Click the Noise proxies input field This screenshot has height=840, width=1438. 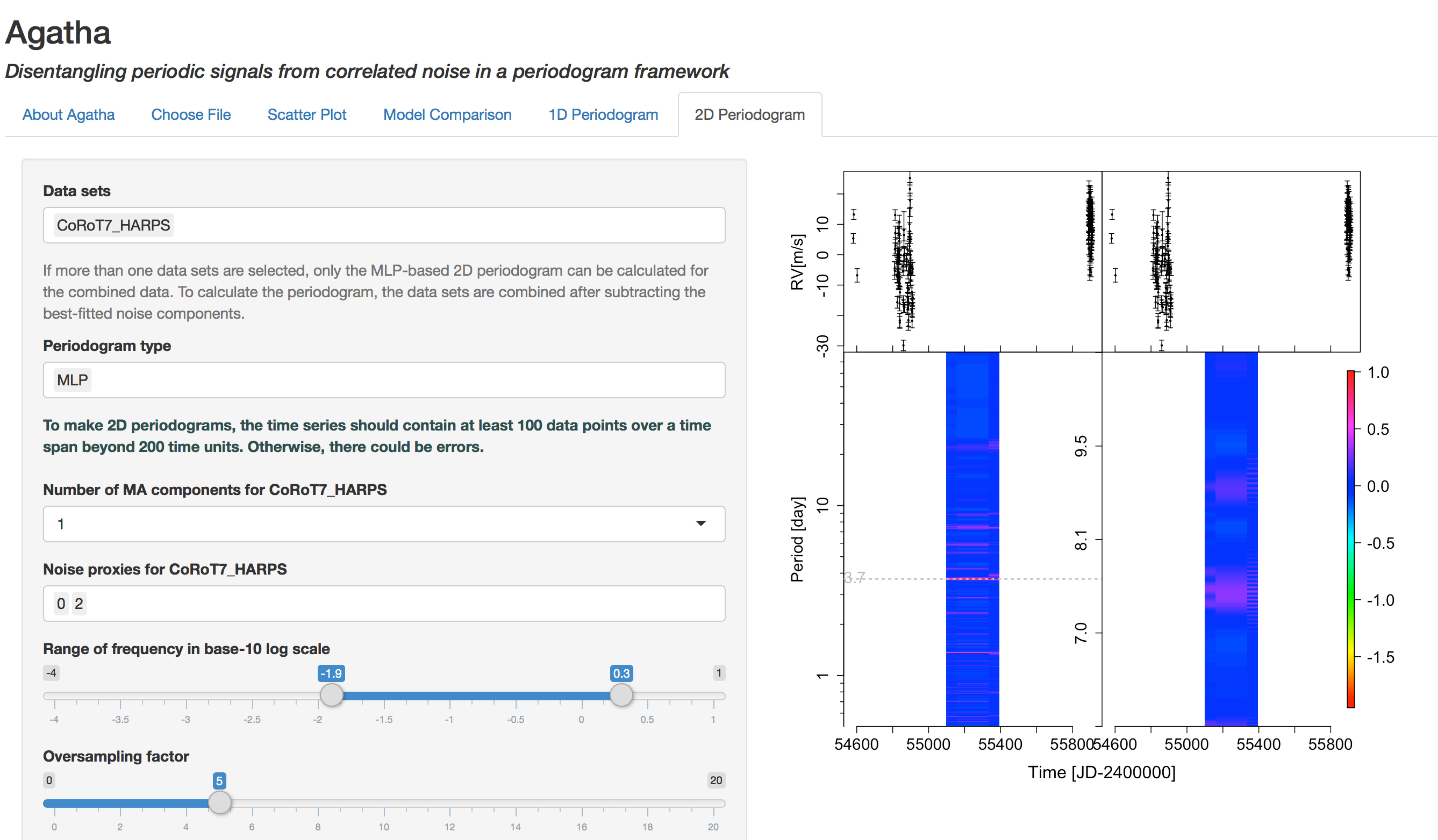pos(384,603)
